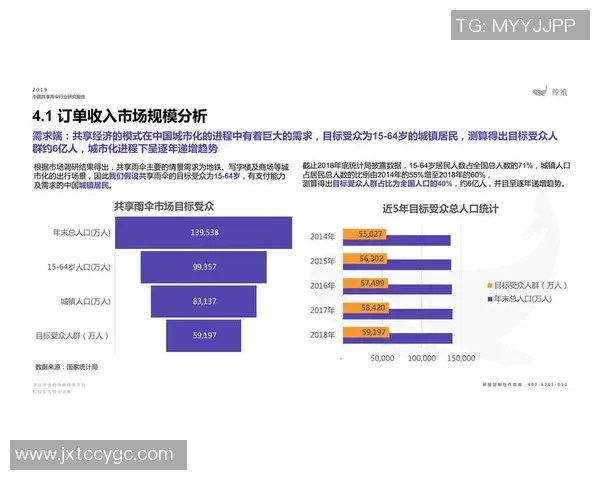This screenshot has width=600, height=480.
Task: Click the orange legend swatch 目标受众人群
Action: click(x=490, y=286)
